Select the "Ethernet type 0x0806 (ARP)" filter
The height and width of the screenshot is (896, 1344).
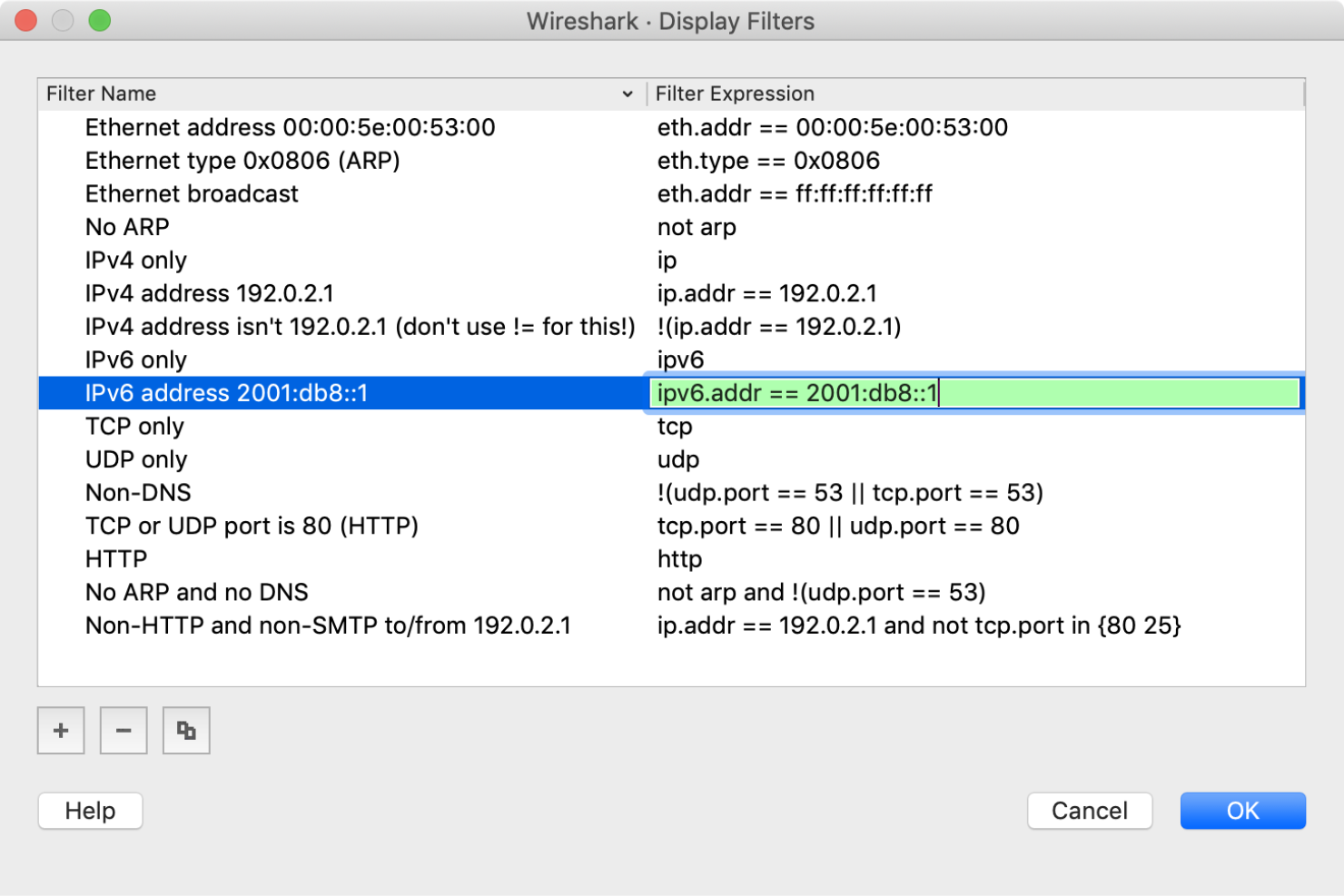(242, 160)
